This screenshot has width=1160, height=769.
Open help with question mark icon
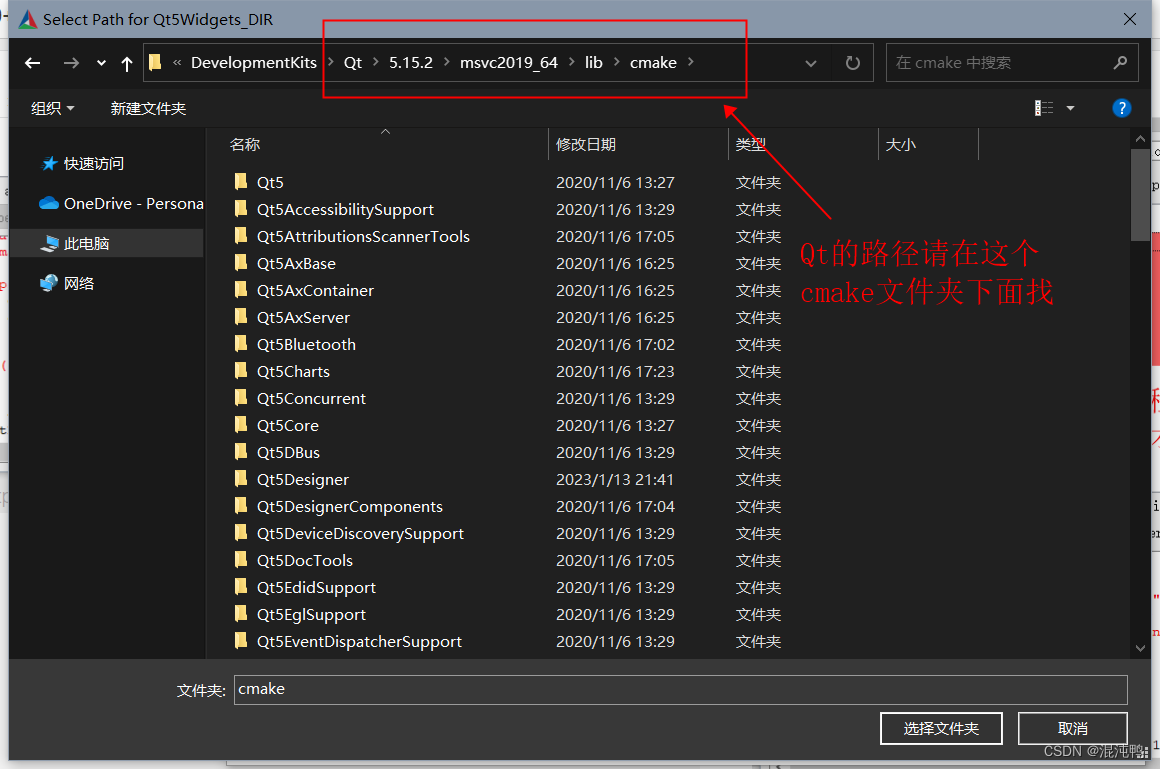[1122, 108]
